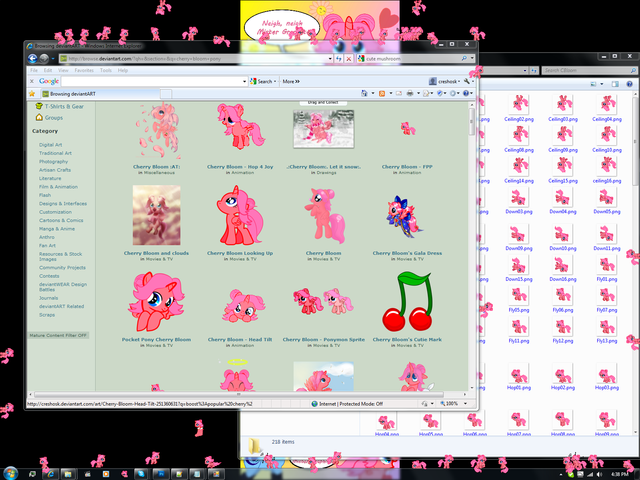Click the Explorer window vertical scrollbar
Viewport: 640px width, 480px height.
tap(636, 261)
